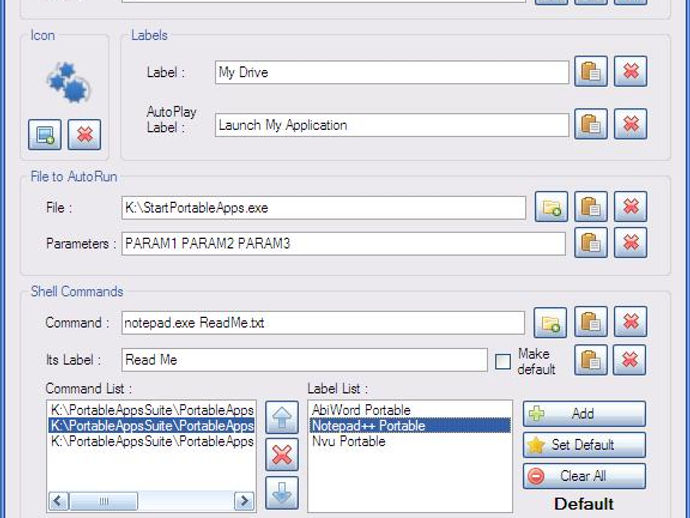Screen dimensions: 690x518
Task: Enable the Make default checkbox
Action: [x=503, y=362]
